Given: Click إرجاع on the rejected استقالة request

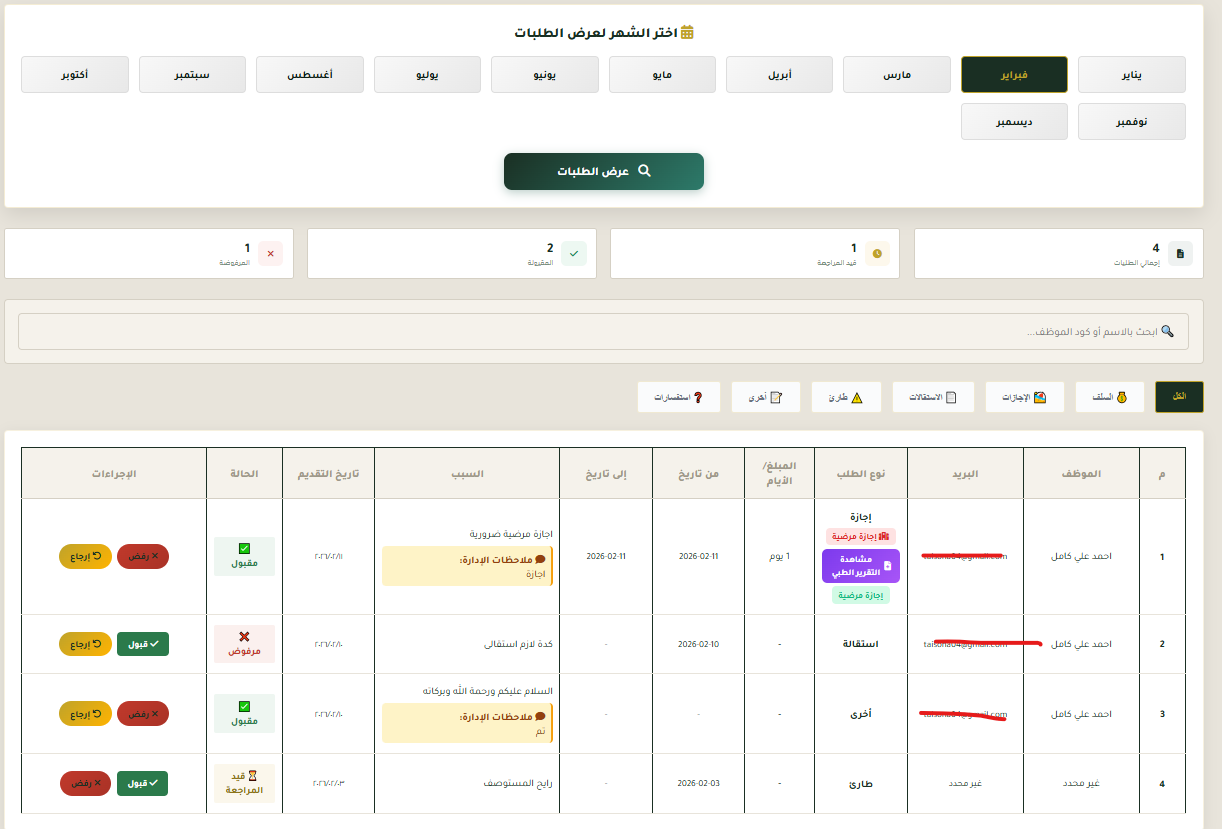Looking at the screenshot, I should click(85, 643).
